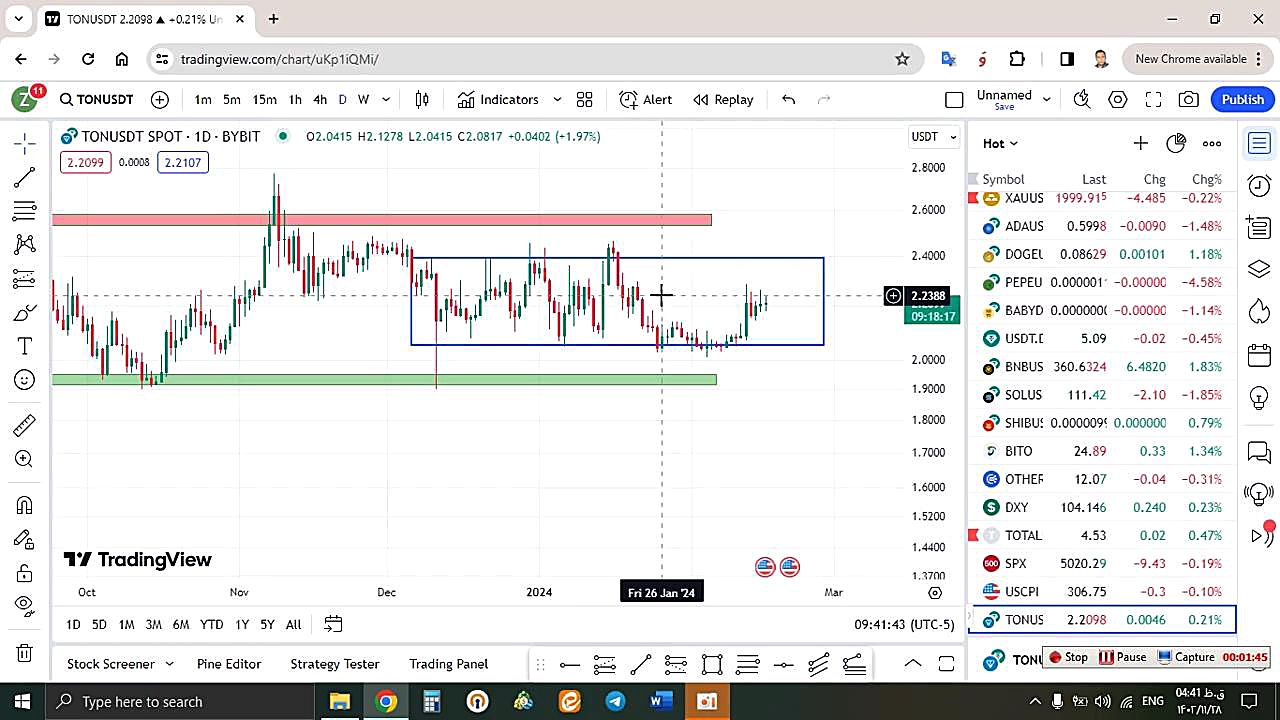Remove drawings with the trash icon
This screenshot has width=1280, height=720.
25,653
